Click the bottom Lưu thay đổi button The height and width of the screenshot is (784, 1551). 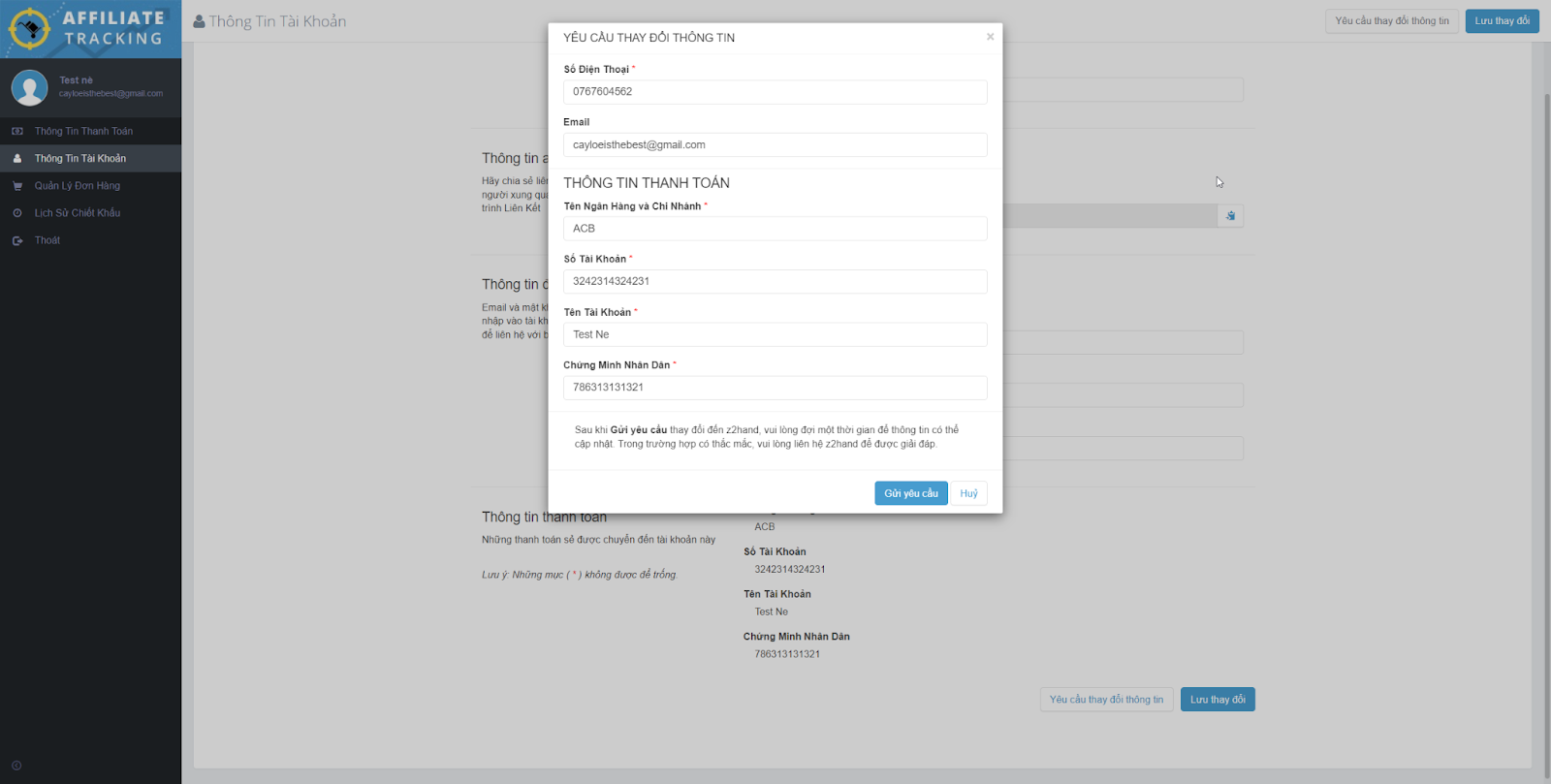(x=1218, y=700)
